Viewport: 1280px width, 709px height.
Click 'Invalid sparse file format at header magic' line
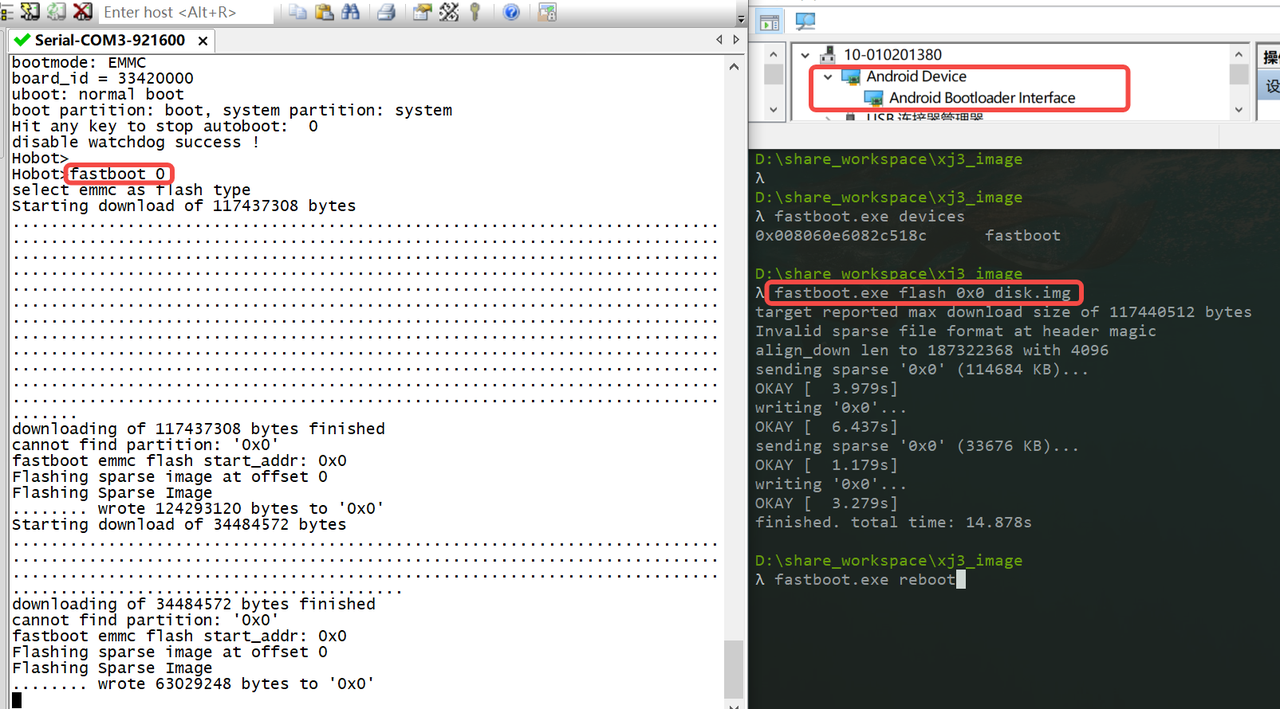click(955, 331)
